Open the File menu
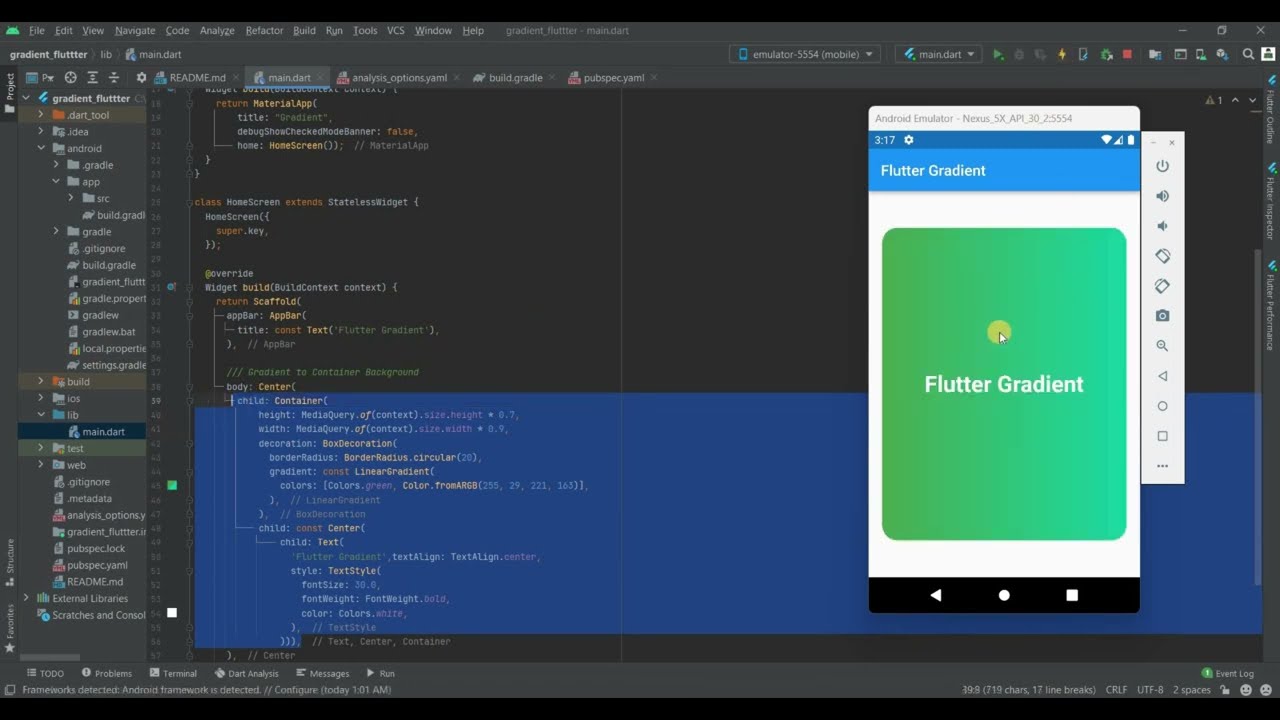The image size is (1280, 720). coord(36,31)
